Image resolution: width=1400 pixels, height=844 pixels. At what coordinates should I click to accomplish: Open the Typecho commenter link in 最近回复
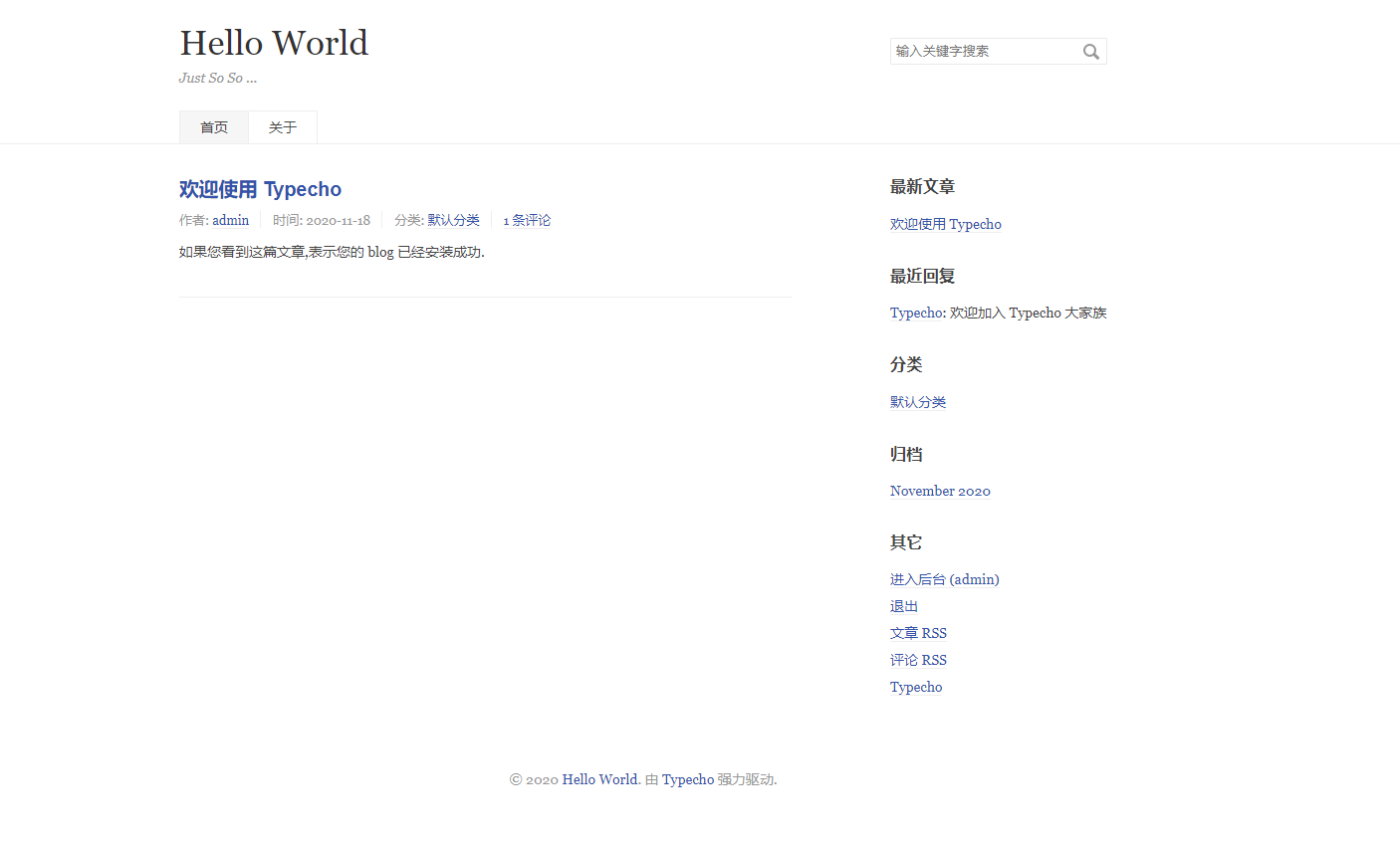click(x=916, y=313)
